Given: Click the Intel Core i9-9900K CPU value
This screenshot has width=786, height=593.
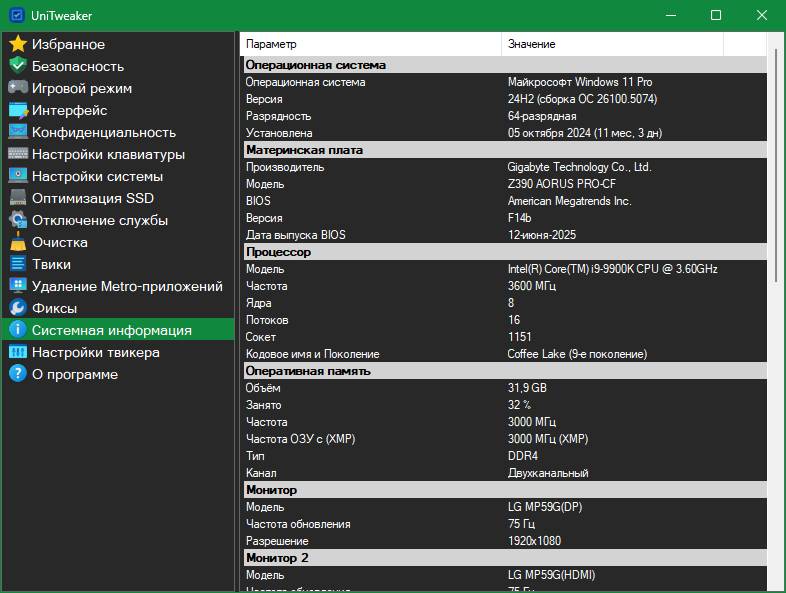Looking at the screenshot, I should click(613, 269).
